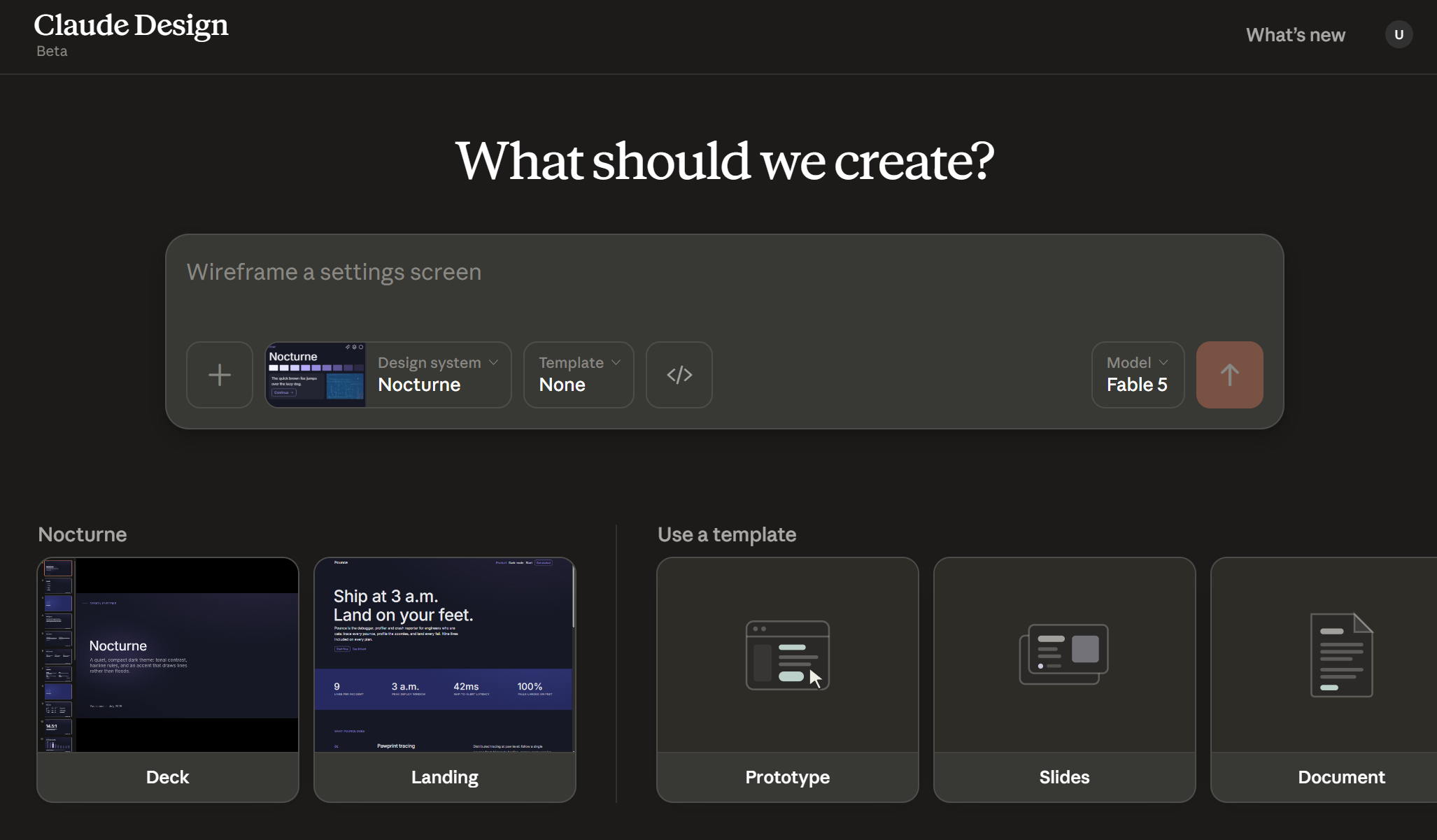Click the What should we create heading

pos(725,161)
